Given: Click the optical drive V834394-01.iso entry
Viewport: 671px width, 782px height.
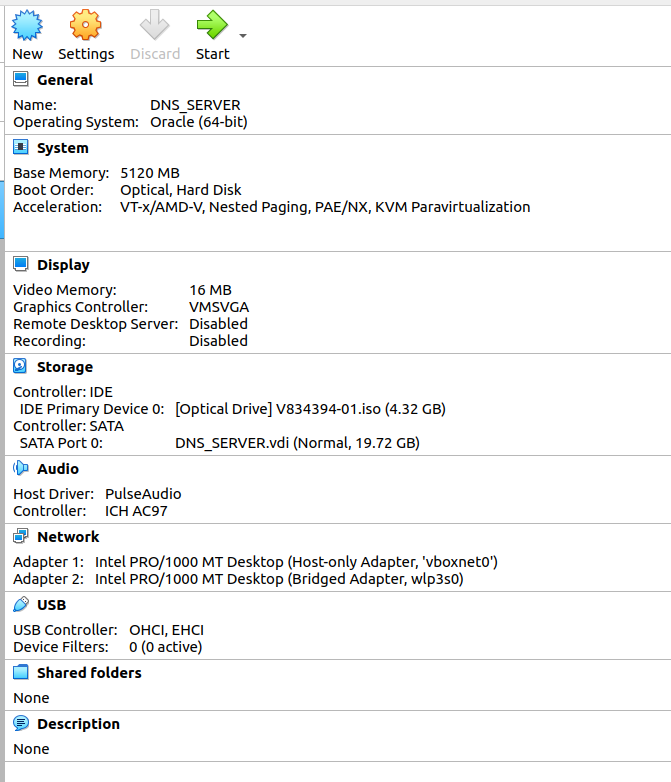Looking at the screenshot, I should click(x=310, y=409).
